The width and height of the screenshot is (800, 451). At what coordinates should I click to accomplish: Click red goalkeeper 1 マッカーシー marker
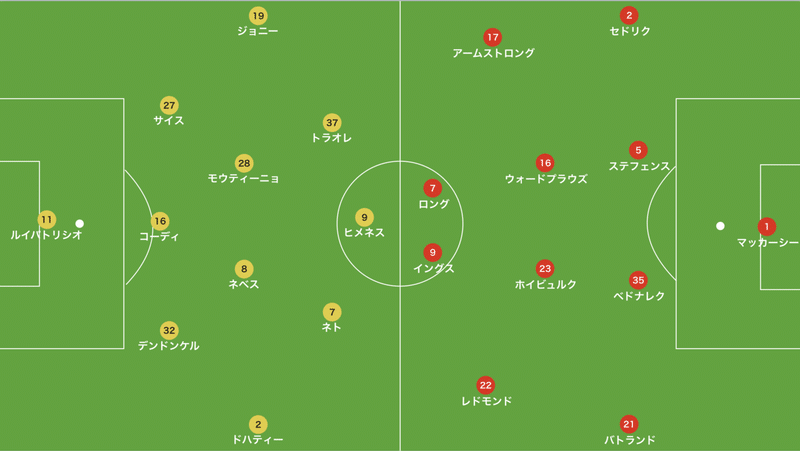point(766,227)
